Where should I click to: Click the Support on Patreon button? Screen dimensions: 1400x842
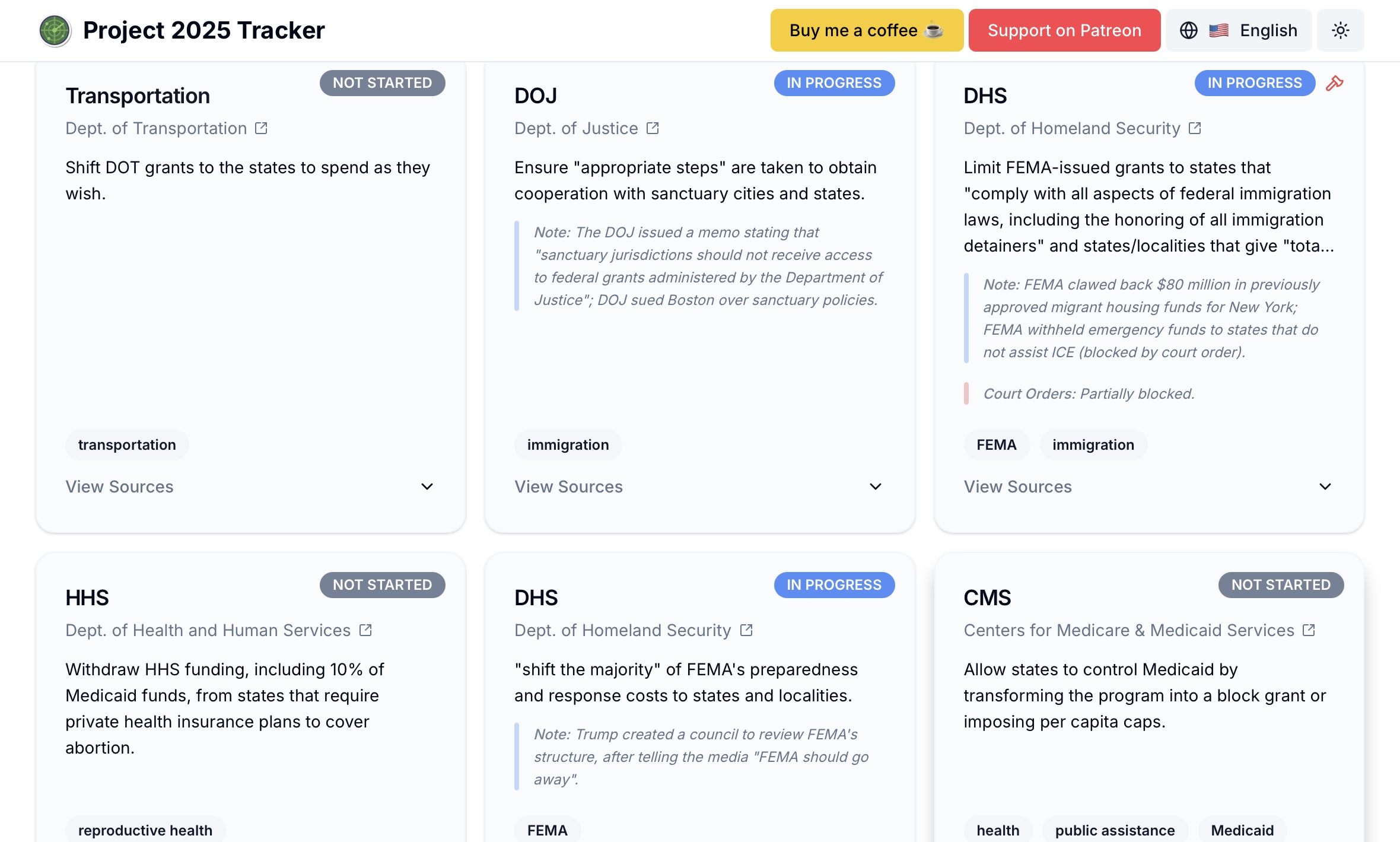(1064, 30)
